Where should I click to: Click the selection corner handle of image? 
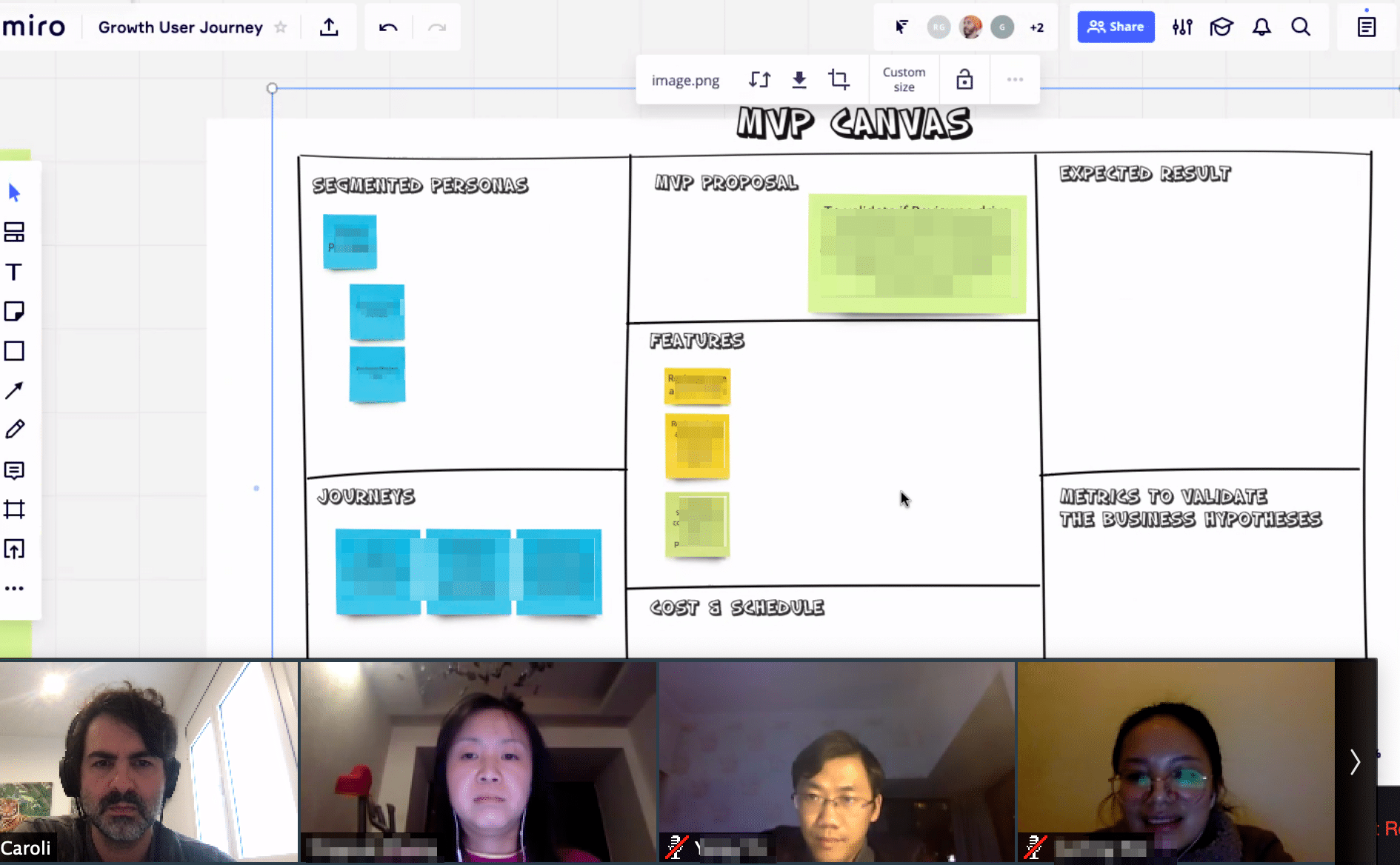[272, 88]
